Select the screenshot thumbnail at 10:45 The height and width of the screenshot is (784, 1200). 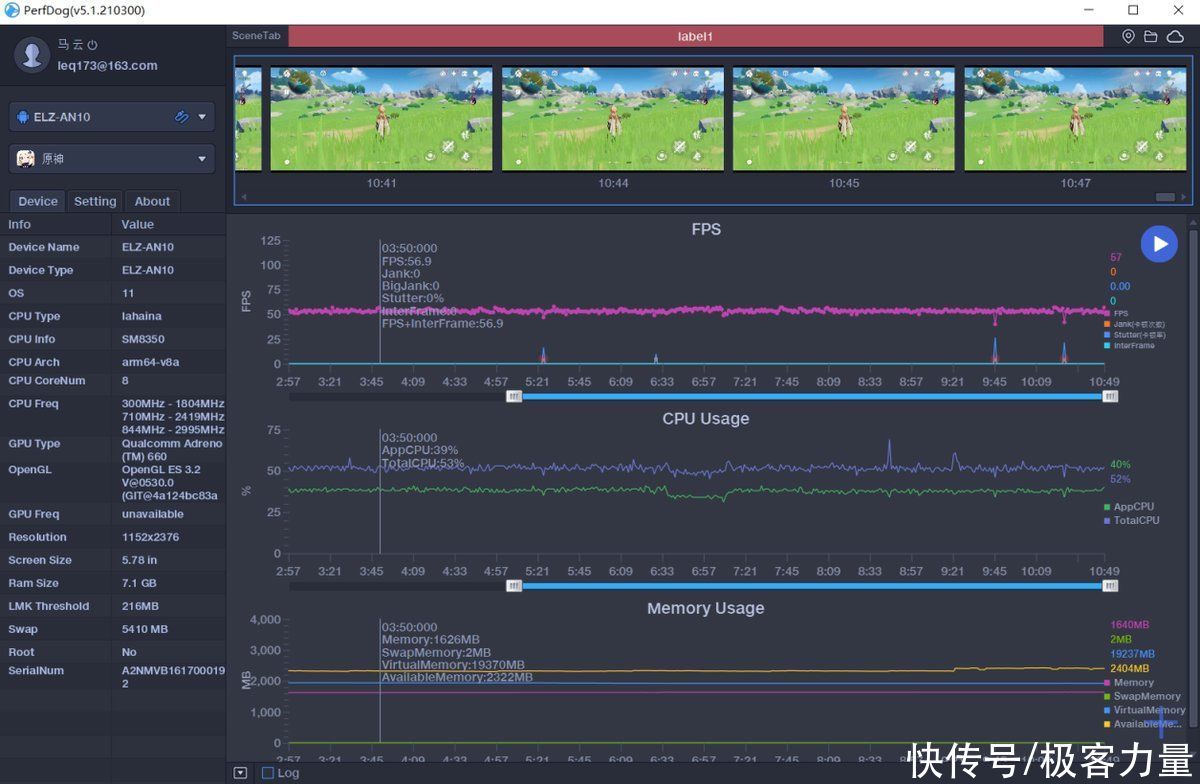844,119
